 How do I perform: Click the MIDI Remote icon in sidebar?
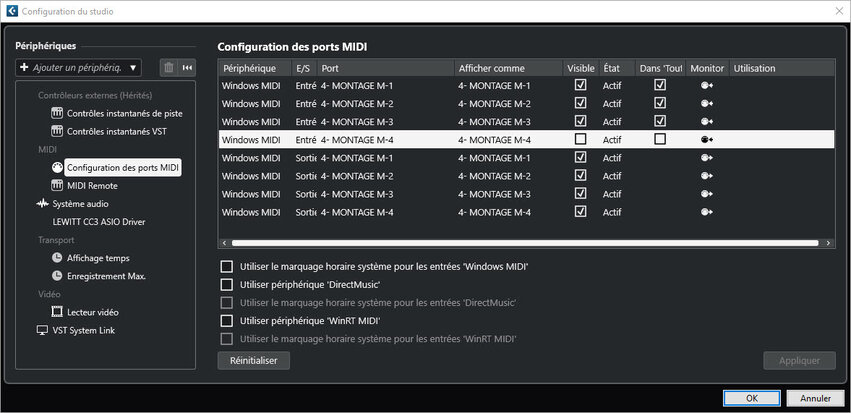click(x=57, y=185)
